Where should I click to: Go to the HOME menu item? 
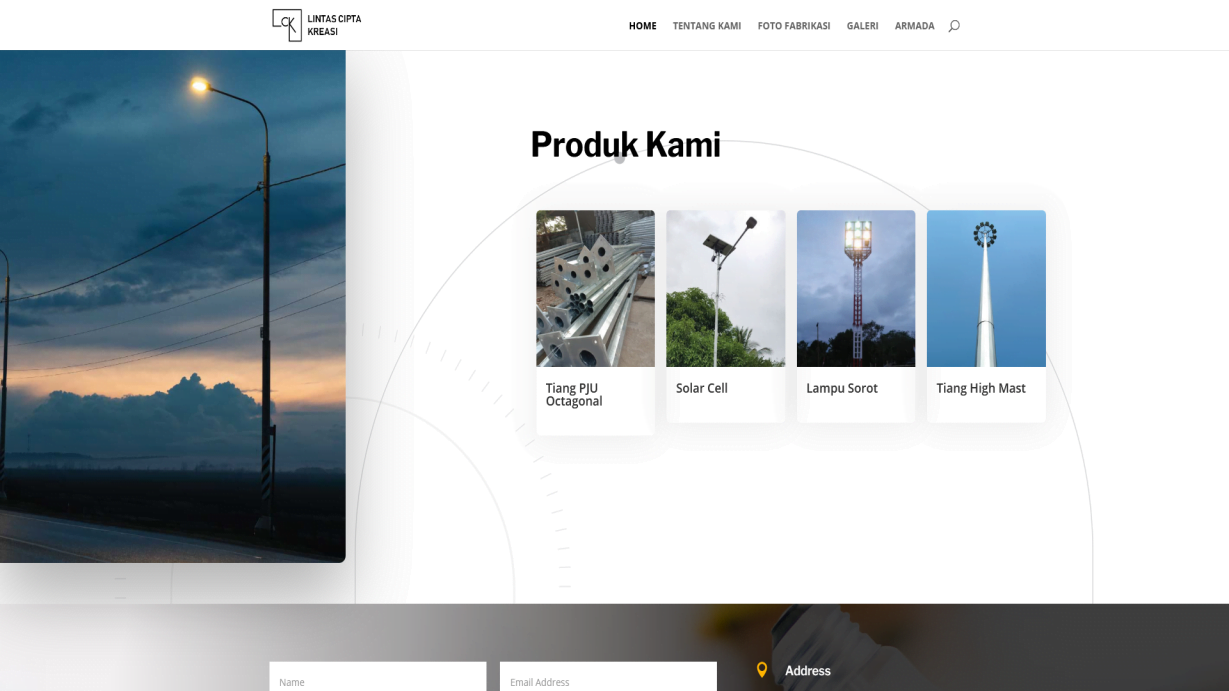[643, 26]
